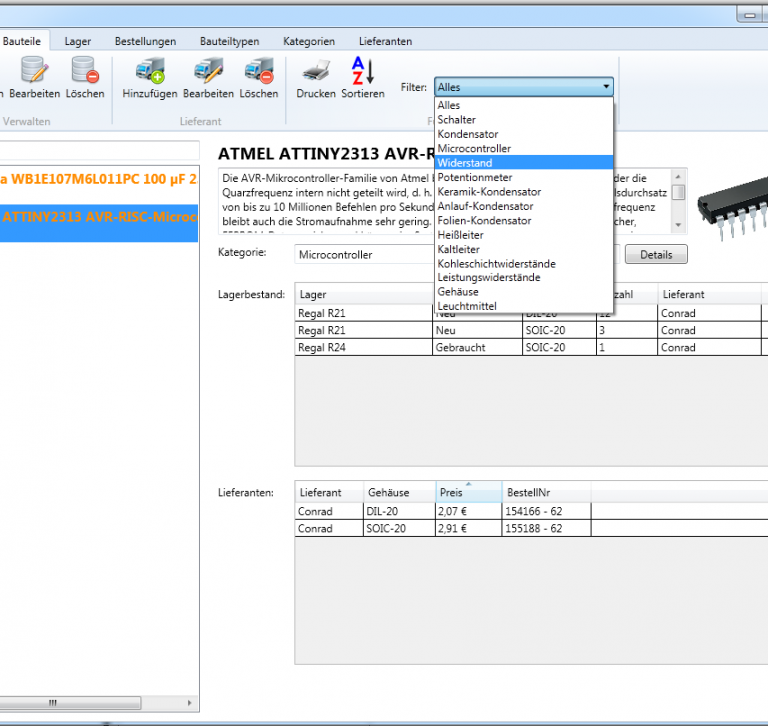
Task: Switch to the Lager tab
Action: (78, 41)
